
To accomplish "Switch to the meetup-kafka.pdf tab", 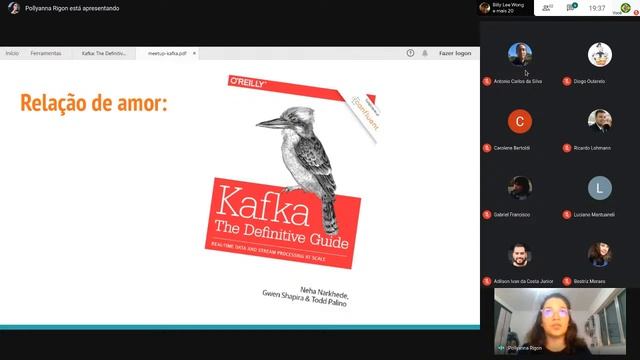I will (167, 53).
